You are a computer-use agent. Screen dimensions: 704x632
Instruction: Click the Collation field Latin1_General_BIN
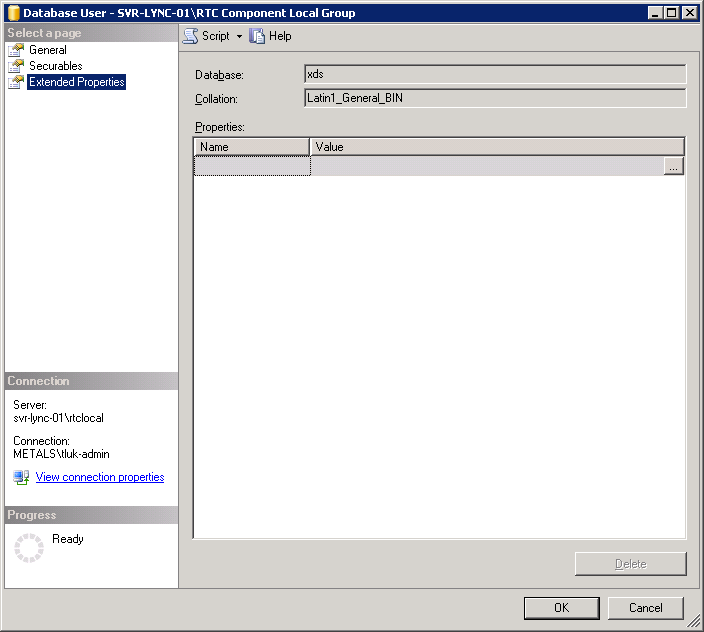[495, 98]
